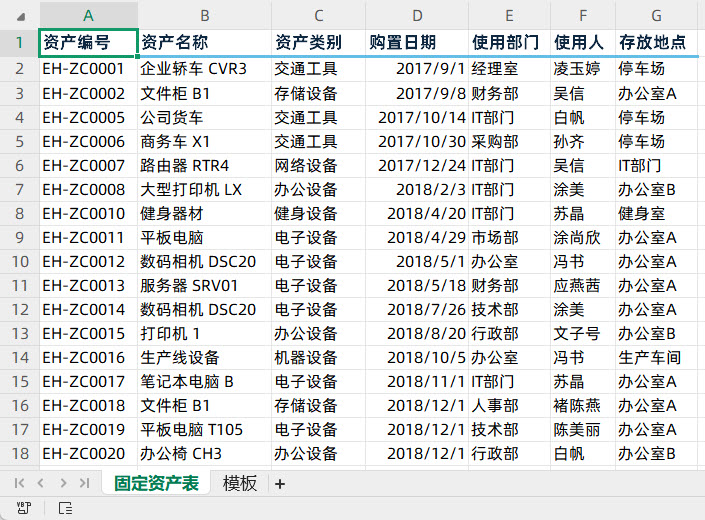Select column D header
Image resolution: width=705 pixels, height=520 pixels.
417,15
